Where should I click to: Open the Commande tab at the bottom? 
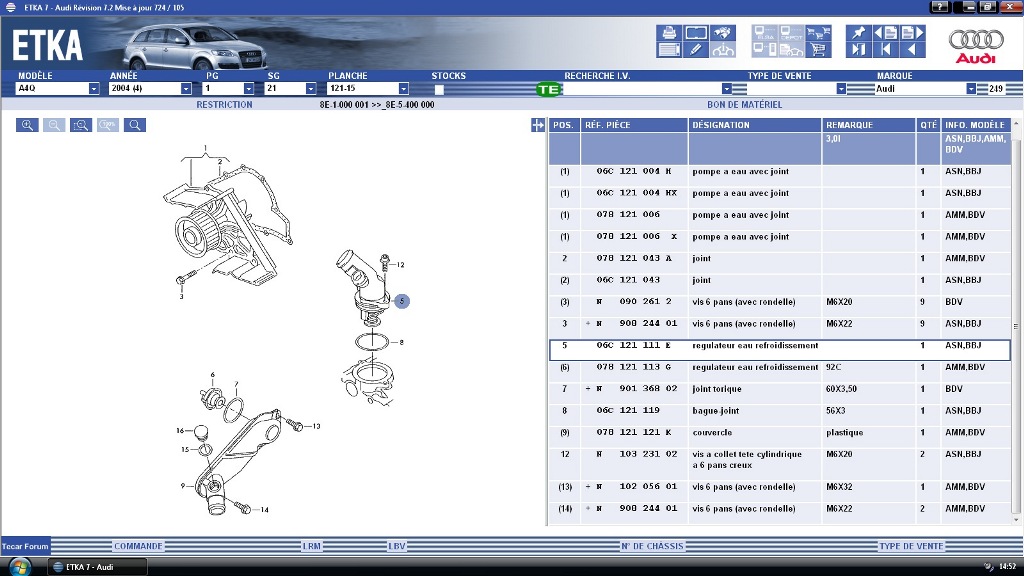tap(138, 546)
